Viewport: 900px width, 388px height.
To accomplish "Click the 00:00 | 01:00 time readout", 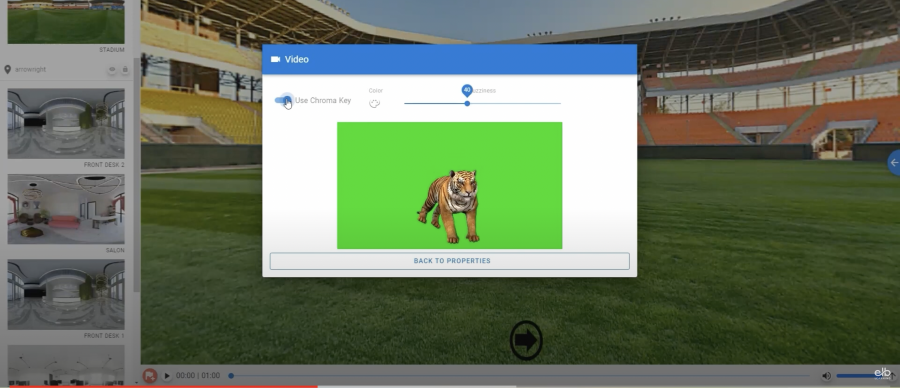I will click(198, 376).
